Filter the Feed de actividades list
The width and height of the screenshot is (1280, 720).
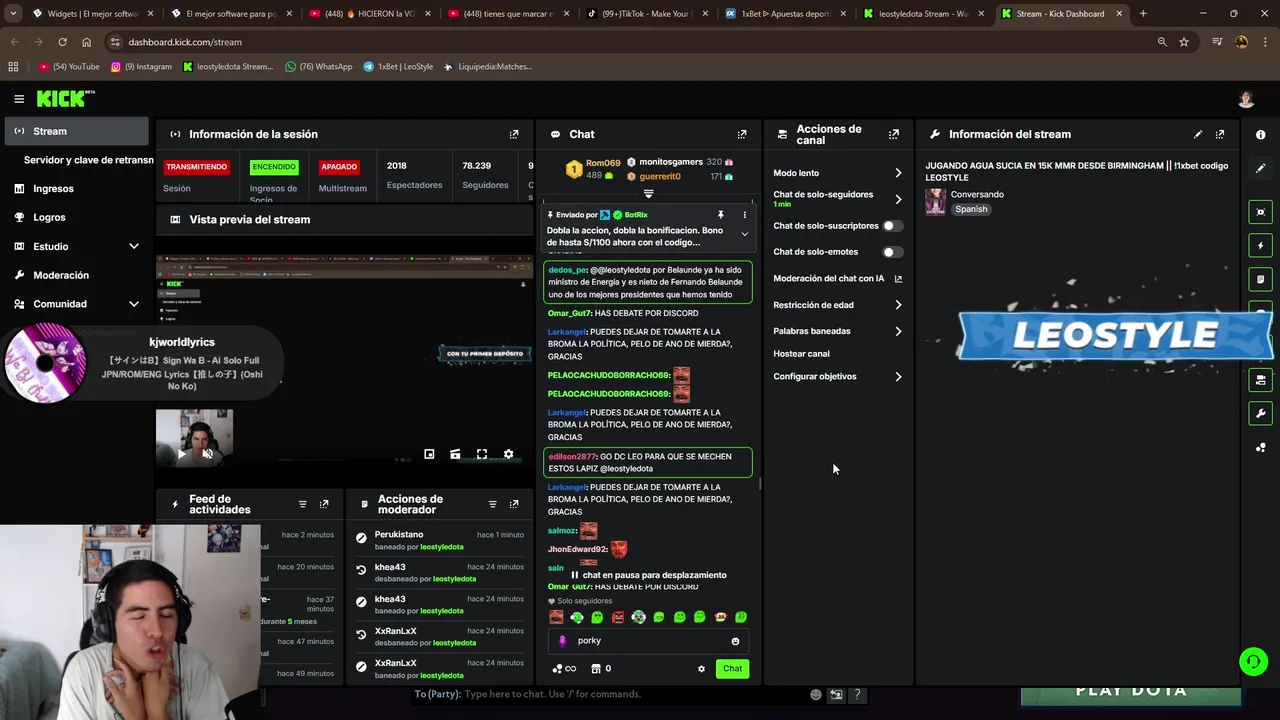(302, 504)
